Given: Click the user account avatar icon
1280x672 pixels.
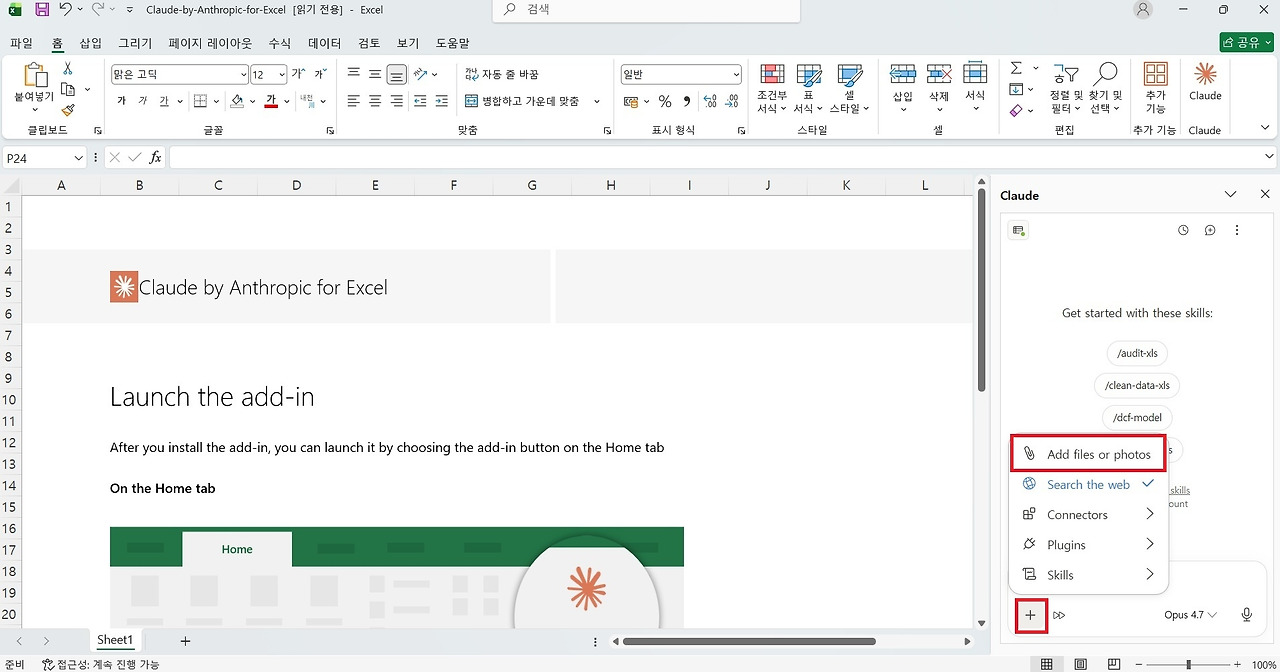Looking at the screenshot, I should point(1143,10).
